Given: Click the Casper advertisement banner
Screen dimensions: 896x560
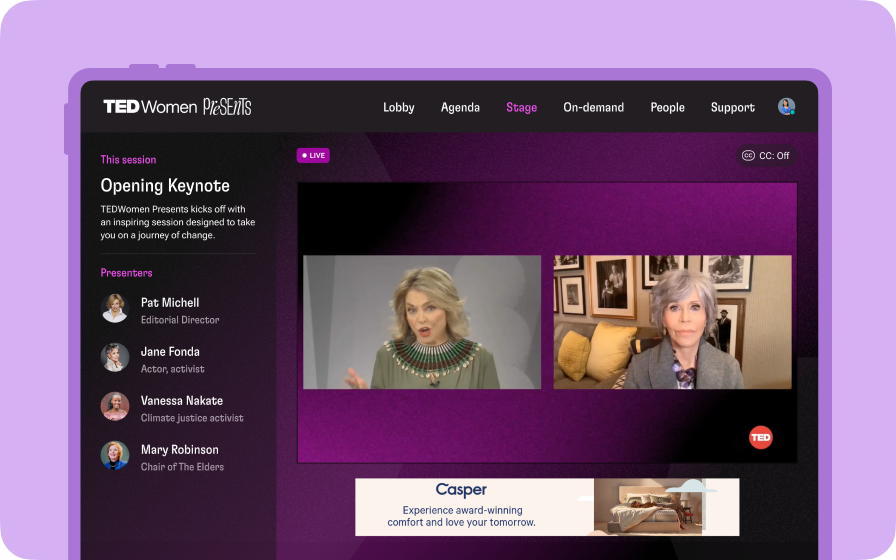Looking at the screenshot, I should pos(547,507).
